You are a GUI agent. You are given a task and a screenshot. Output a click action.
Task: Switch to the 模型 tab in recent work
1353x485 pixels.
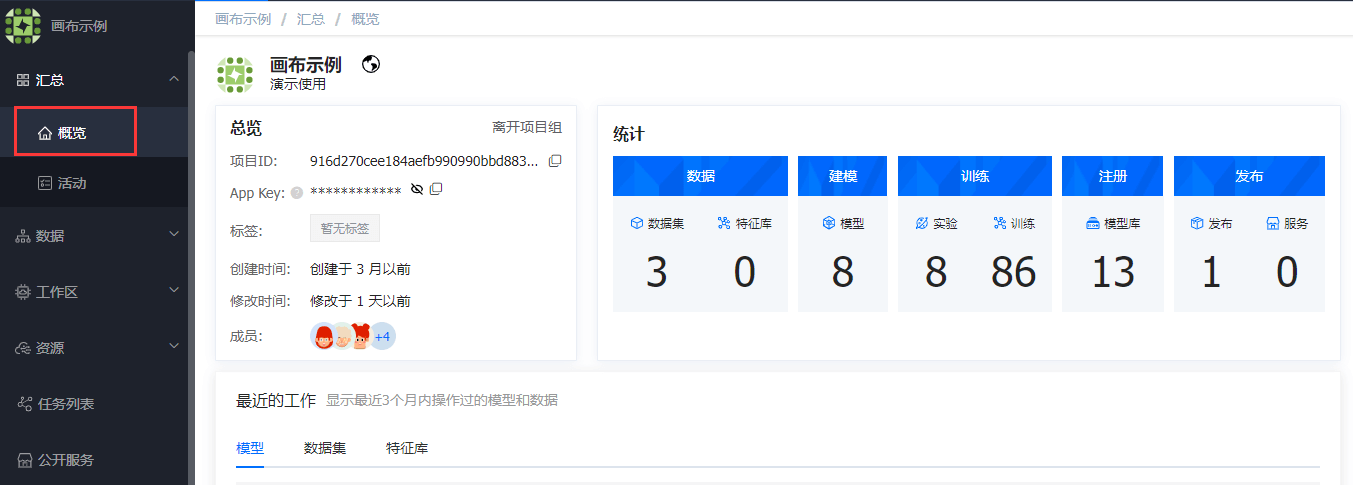point(250,448)
